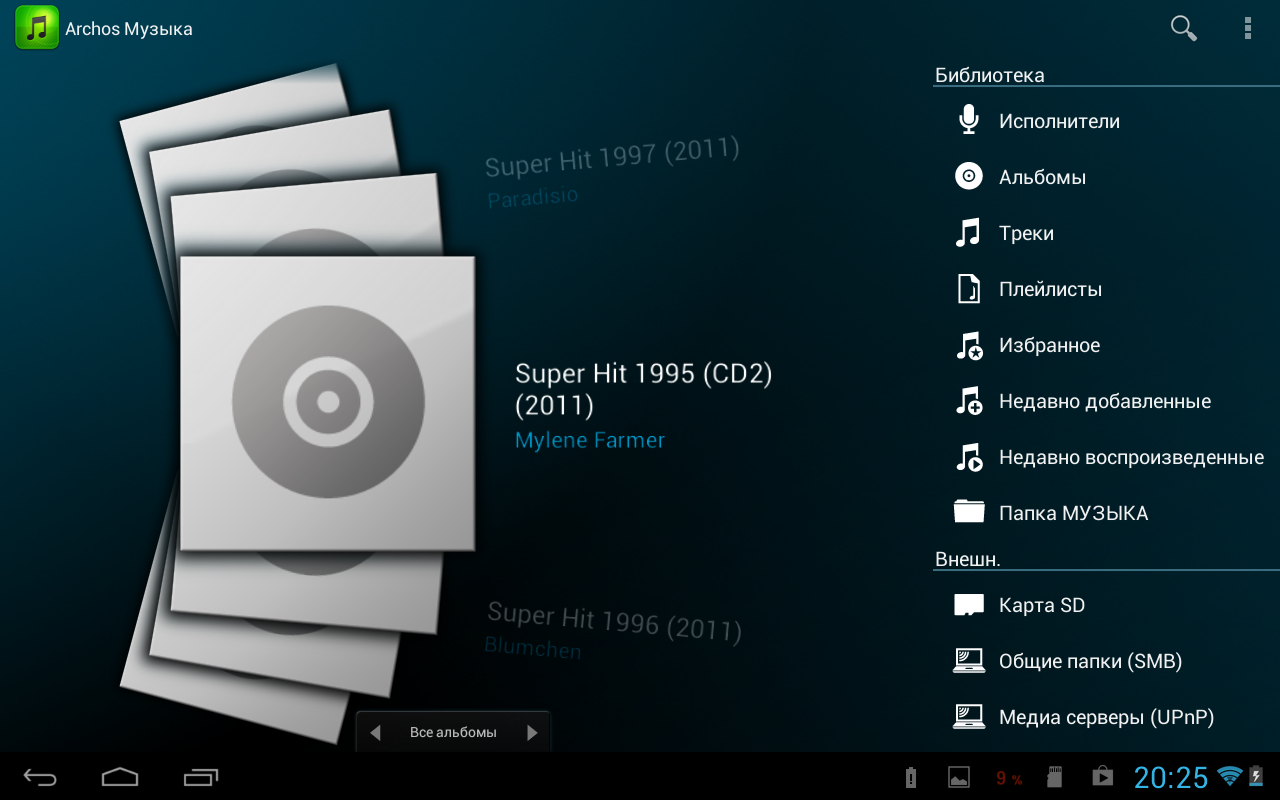Switch to the previous album category with the left arrow

[375, 733]
